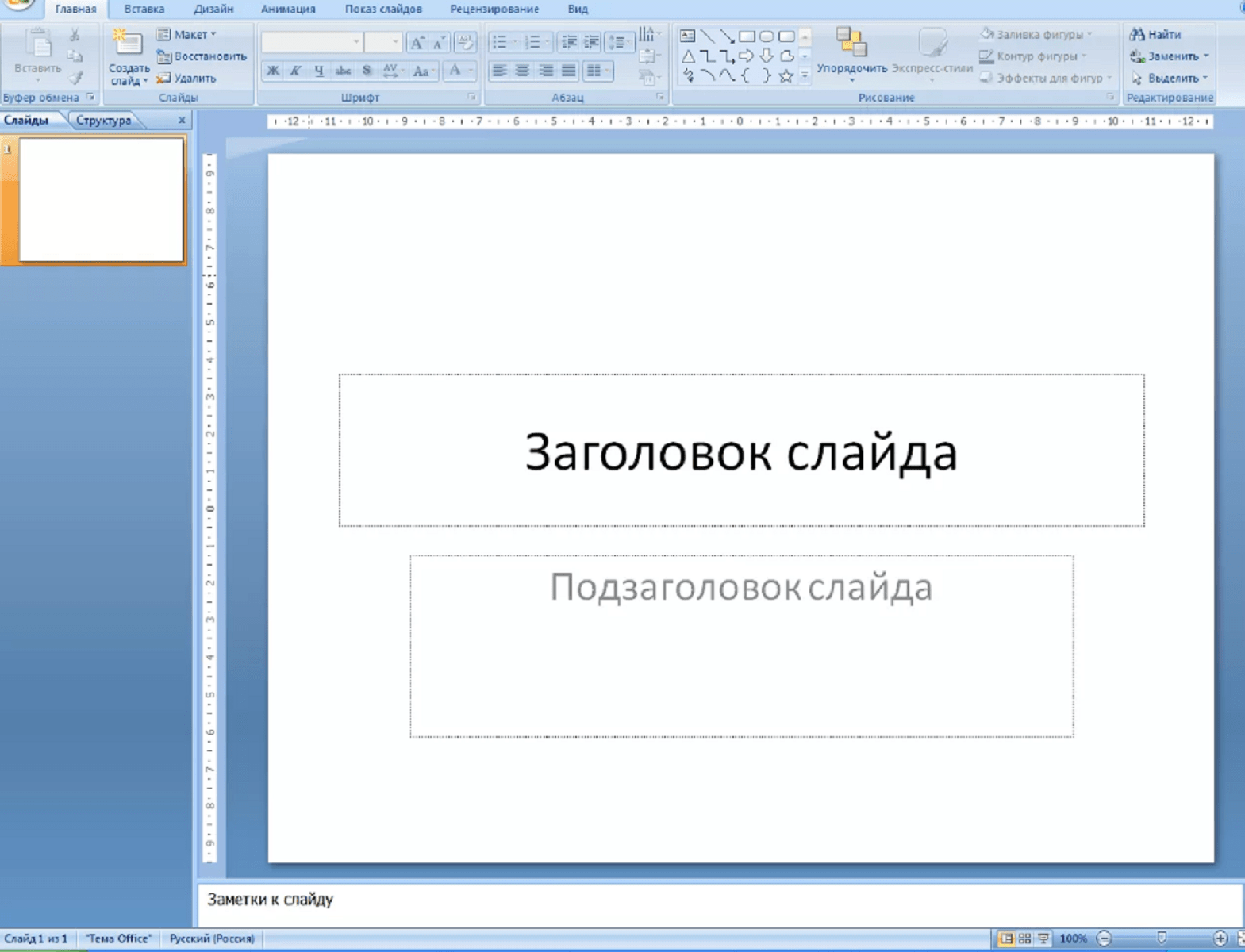The image size is (1245, 952).
Task: Click the Упорядочить arrange icon
Action: pyautogui.click(x=851, y=43)
